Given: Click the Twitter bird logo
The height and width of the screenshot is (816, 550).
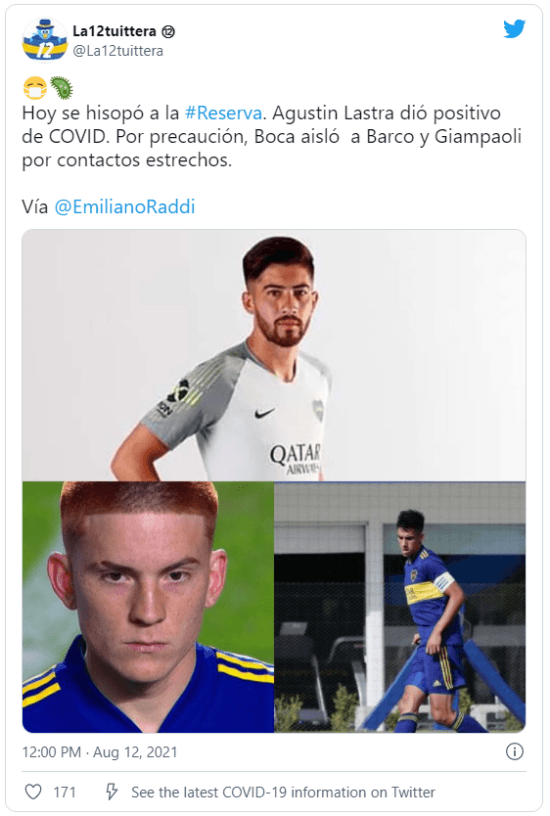Looking at the screenshot, I should 514,29.
